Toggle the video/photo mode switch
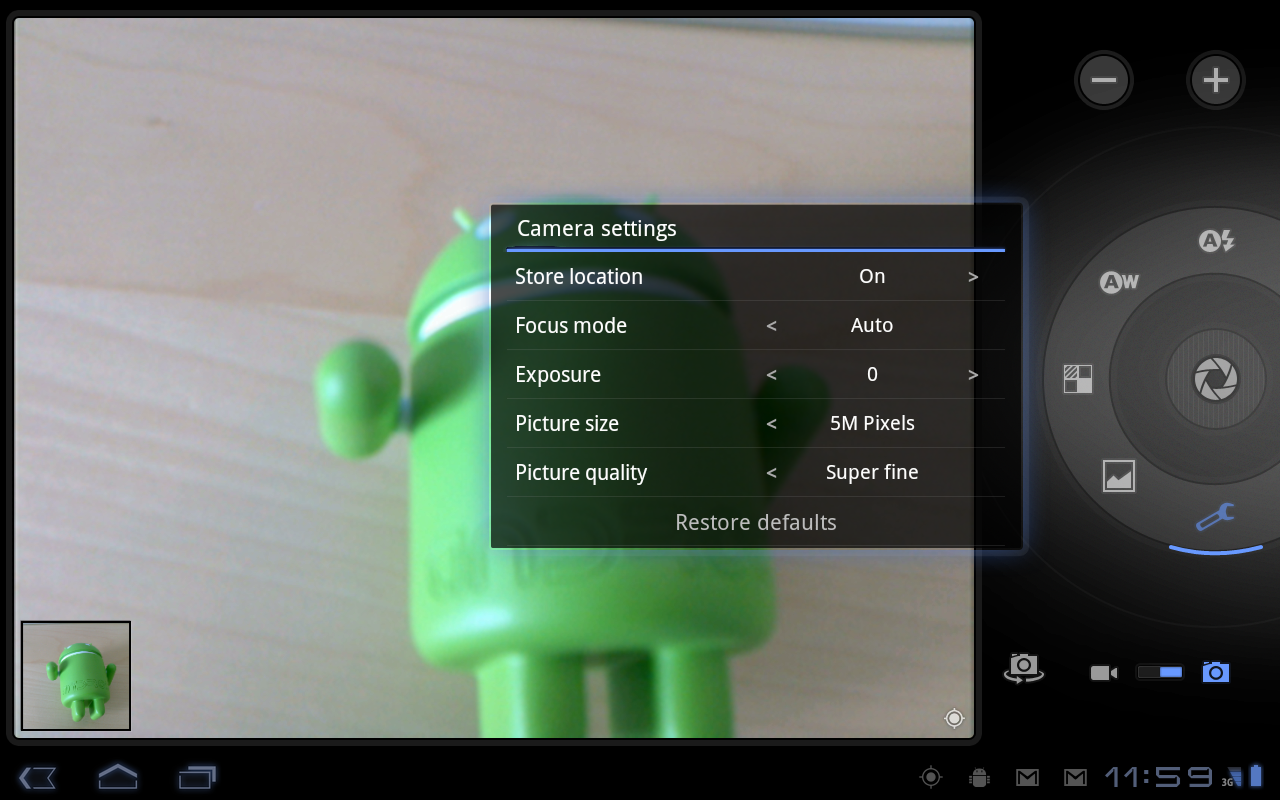Screen dimensions: 1280x800 coord(1160,673)
